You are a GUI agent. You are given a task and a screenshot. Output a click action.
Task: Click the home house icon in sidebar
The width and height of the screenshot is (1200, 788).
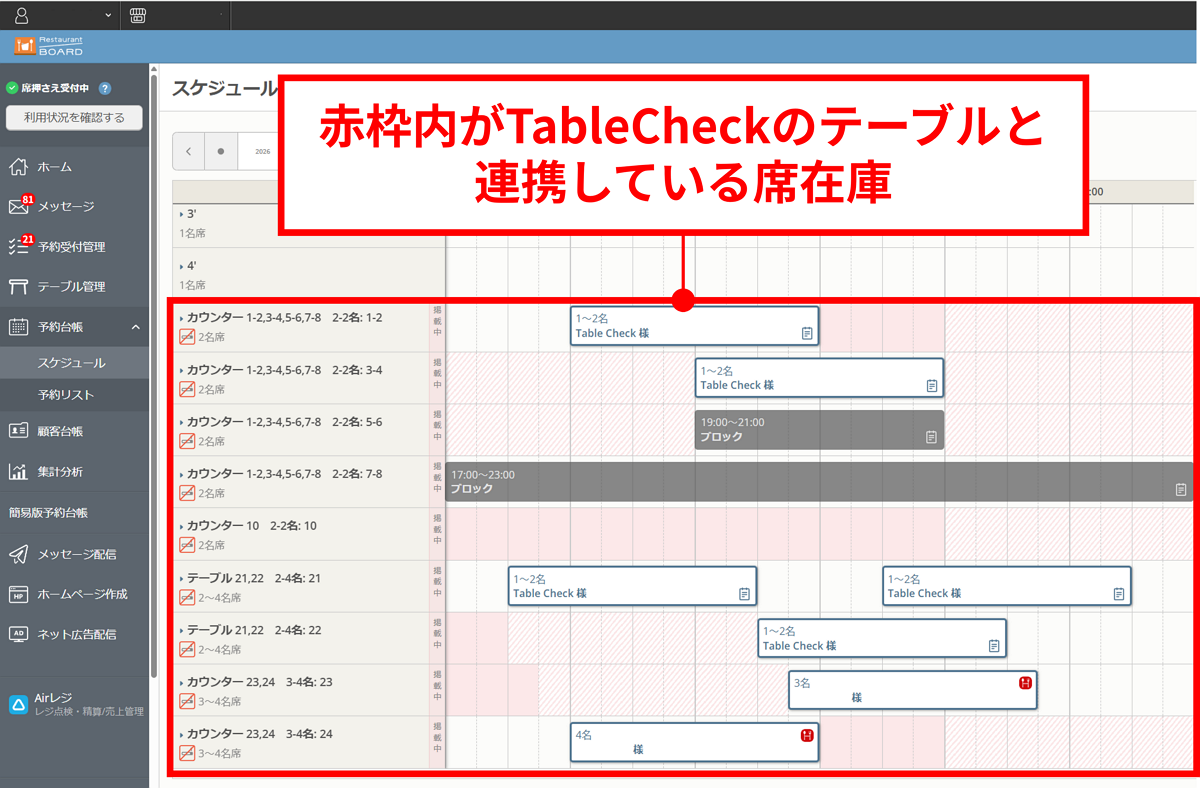pos(18,167)
